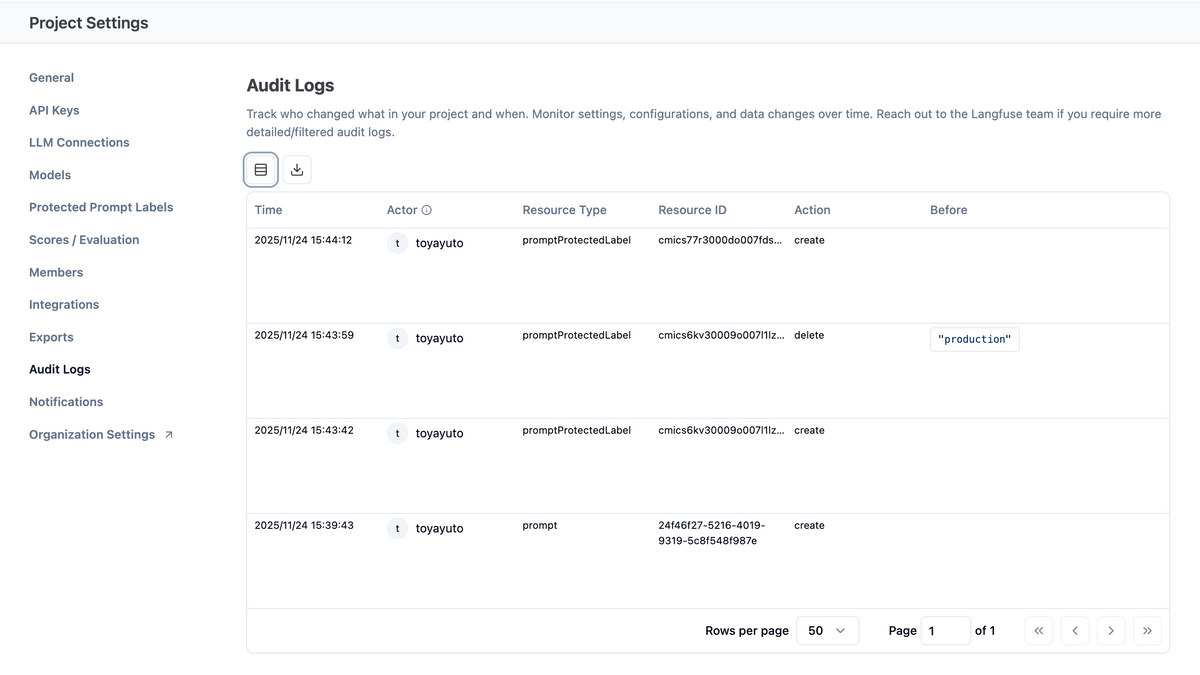Open API Keys settings
1200x675 pixels.
pyautogui.click(x=54, y=110)
